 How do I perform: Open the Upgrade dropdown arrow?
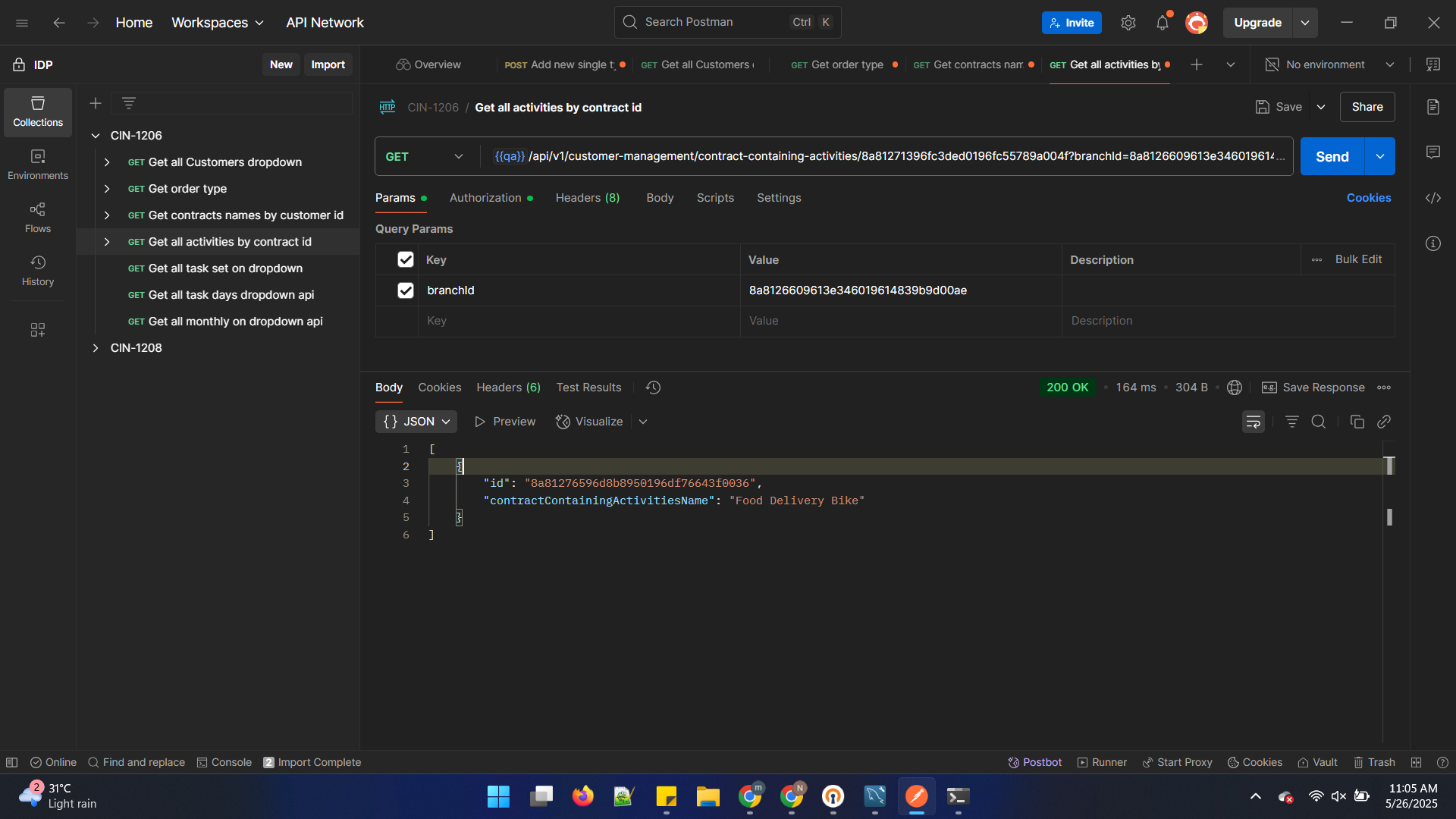(x=1305, y=23)
